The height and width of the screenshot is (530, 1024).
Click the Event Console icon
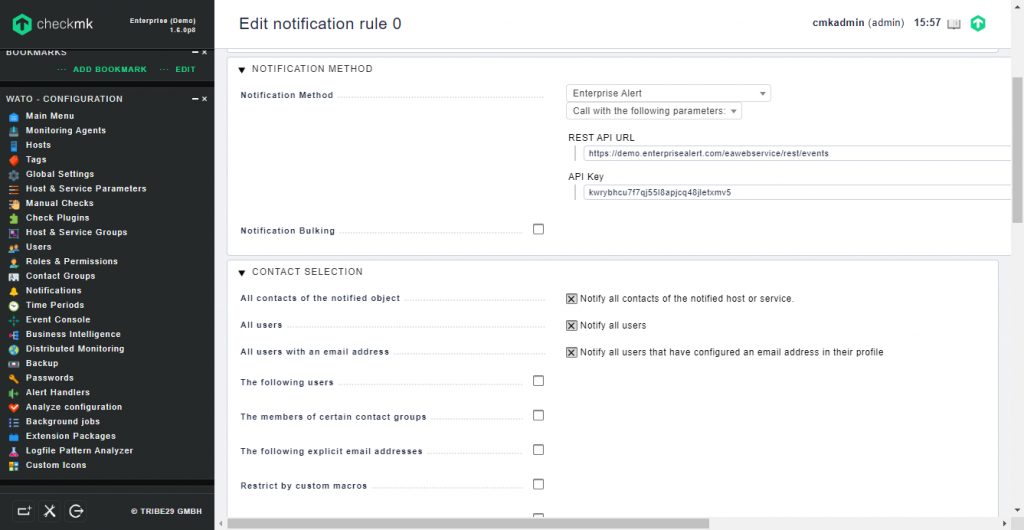pos(14,320)
